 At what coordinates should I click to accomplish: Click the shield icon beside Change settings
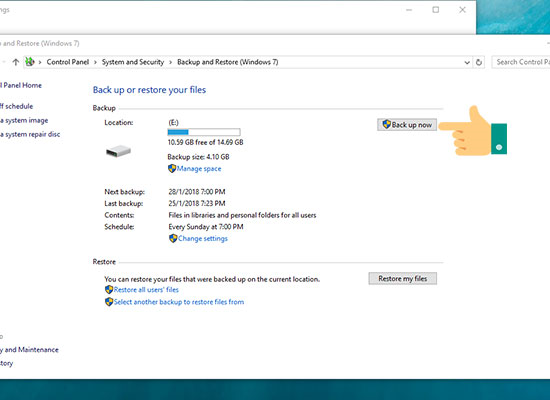click(x=173, y=239)
